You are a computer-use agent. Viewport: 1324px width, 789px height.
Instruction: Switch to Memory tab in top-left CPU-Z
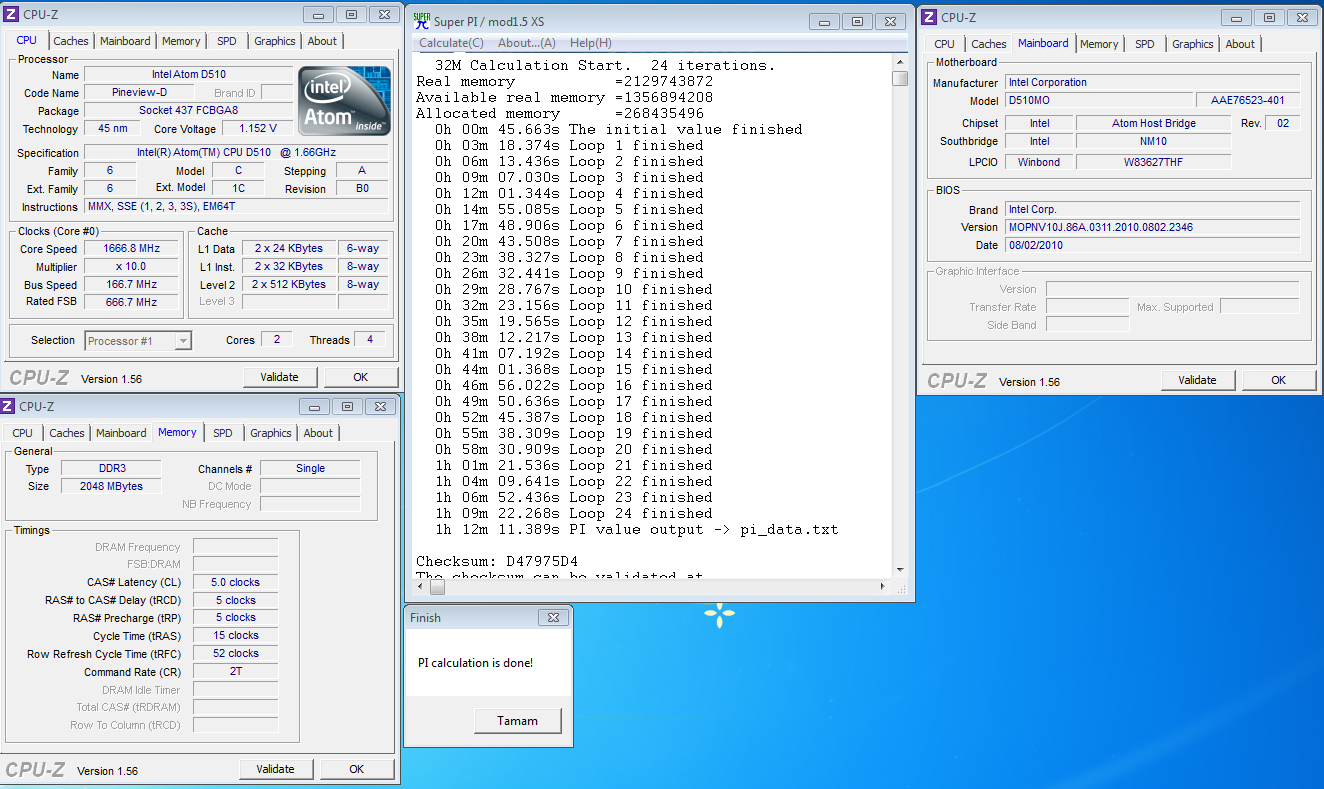pyautogui.click(x=181, y=41)
